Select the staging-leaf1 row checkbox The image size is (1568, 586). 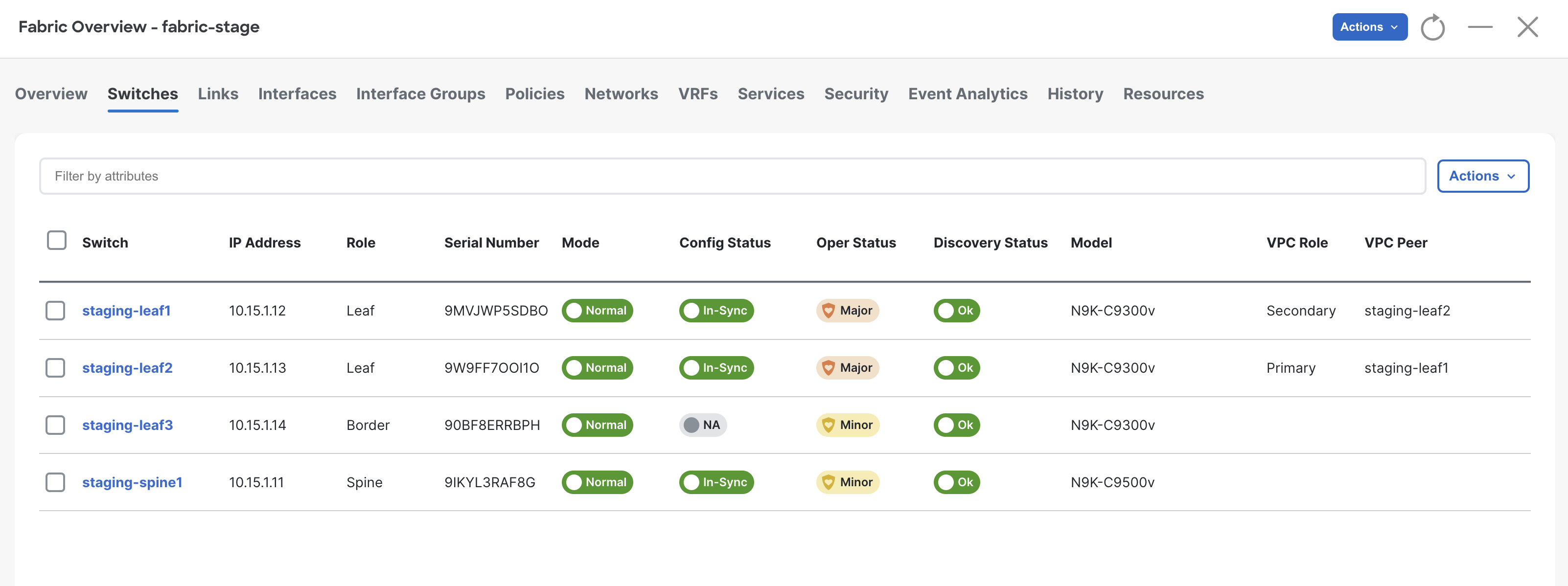[55, 311]
